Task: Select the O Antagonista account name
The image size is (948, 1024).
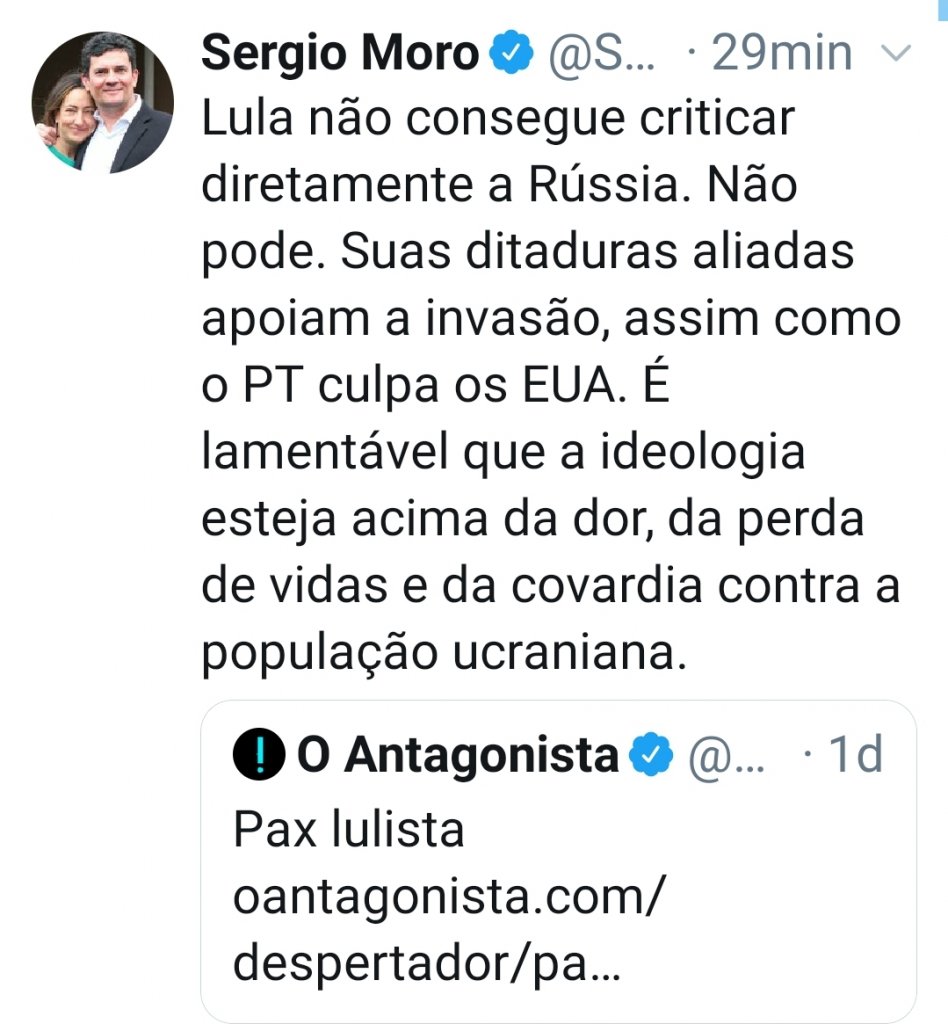Action: (458, 756)
